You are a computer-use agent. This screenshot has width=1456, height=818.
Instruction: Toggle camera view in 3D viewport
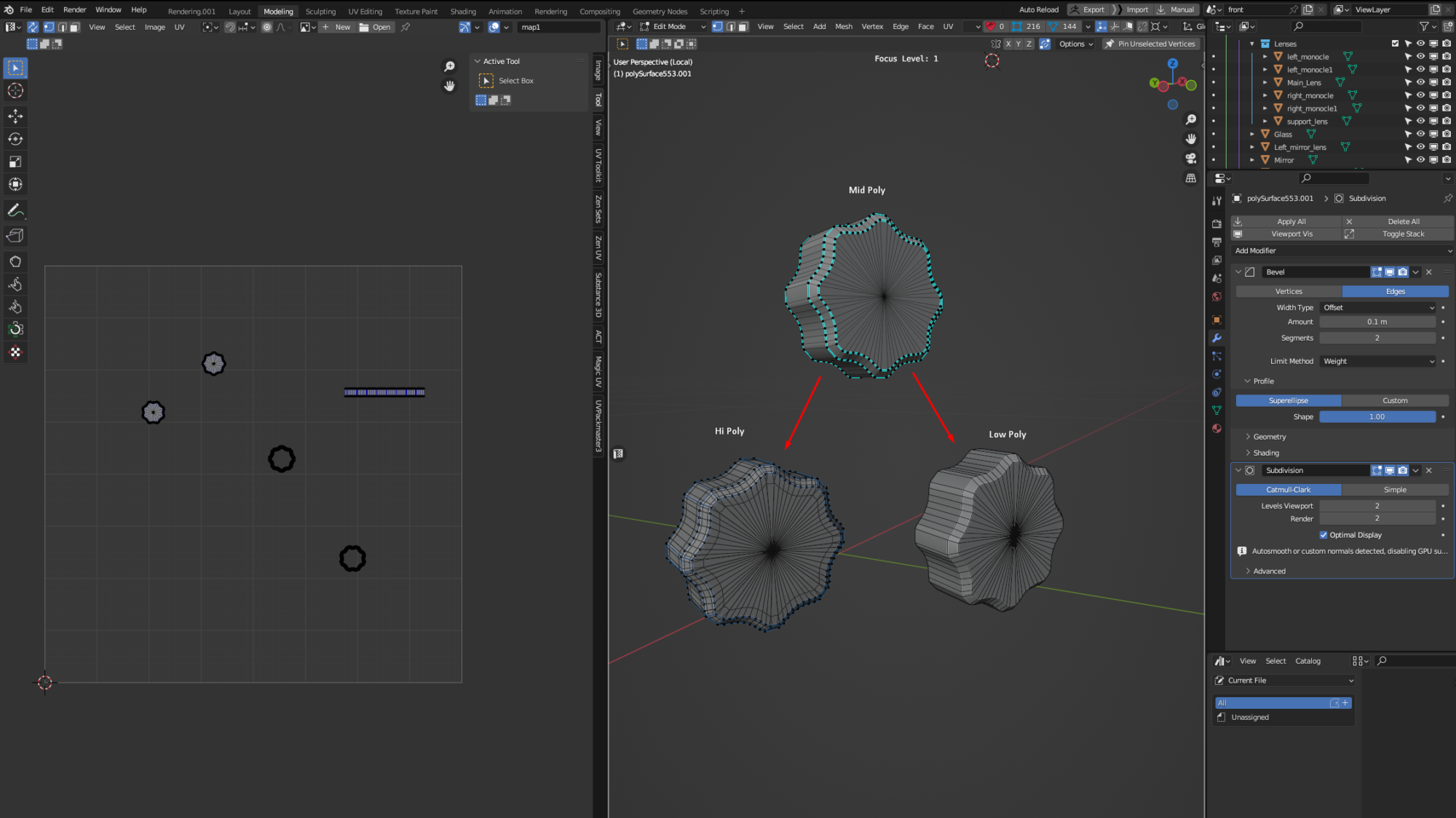click(1191, 158)
